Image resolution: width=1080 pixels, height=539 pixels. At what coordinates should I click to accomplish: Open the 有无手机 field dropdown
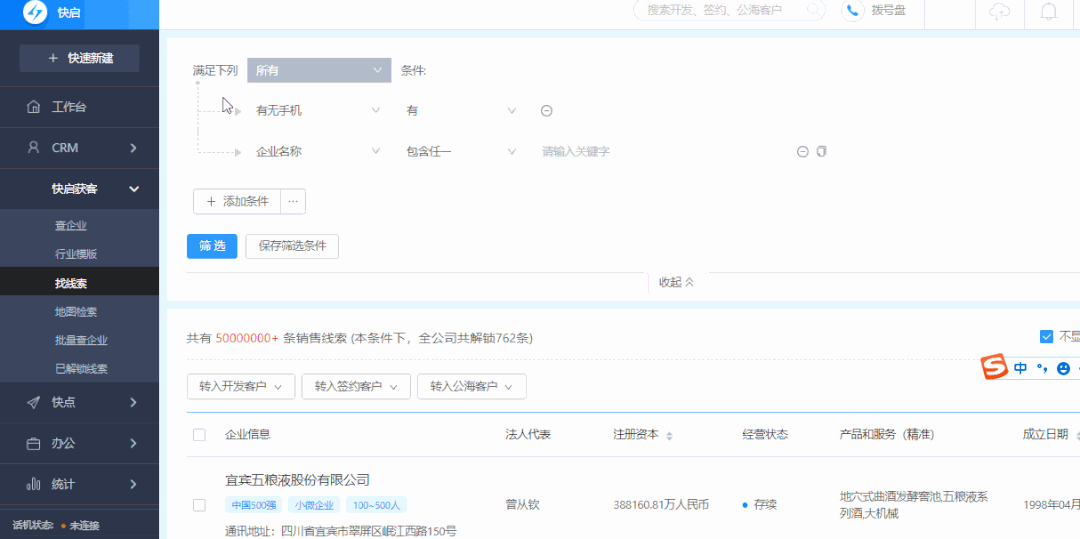(318, 111)
